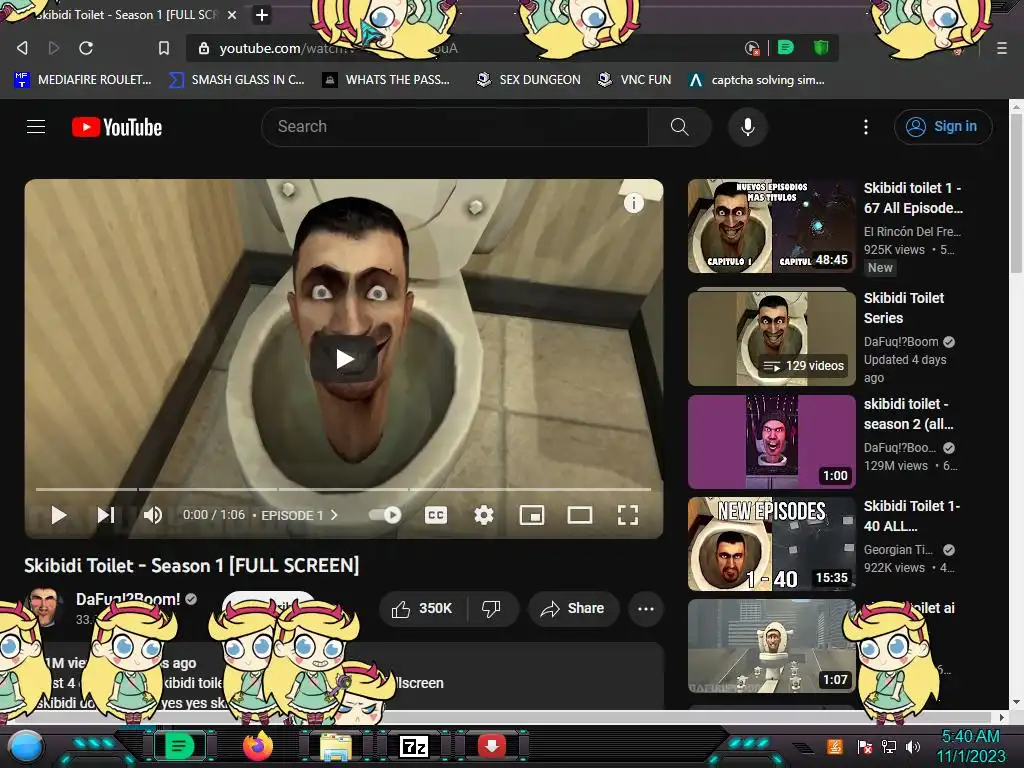The width and height of the screenshot is (1024, 768).
Task: Open the captcha solving sim... bookmark
Action: pos(757,80)
